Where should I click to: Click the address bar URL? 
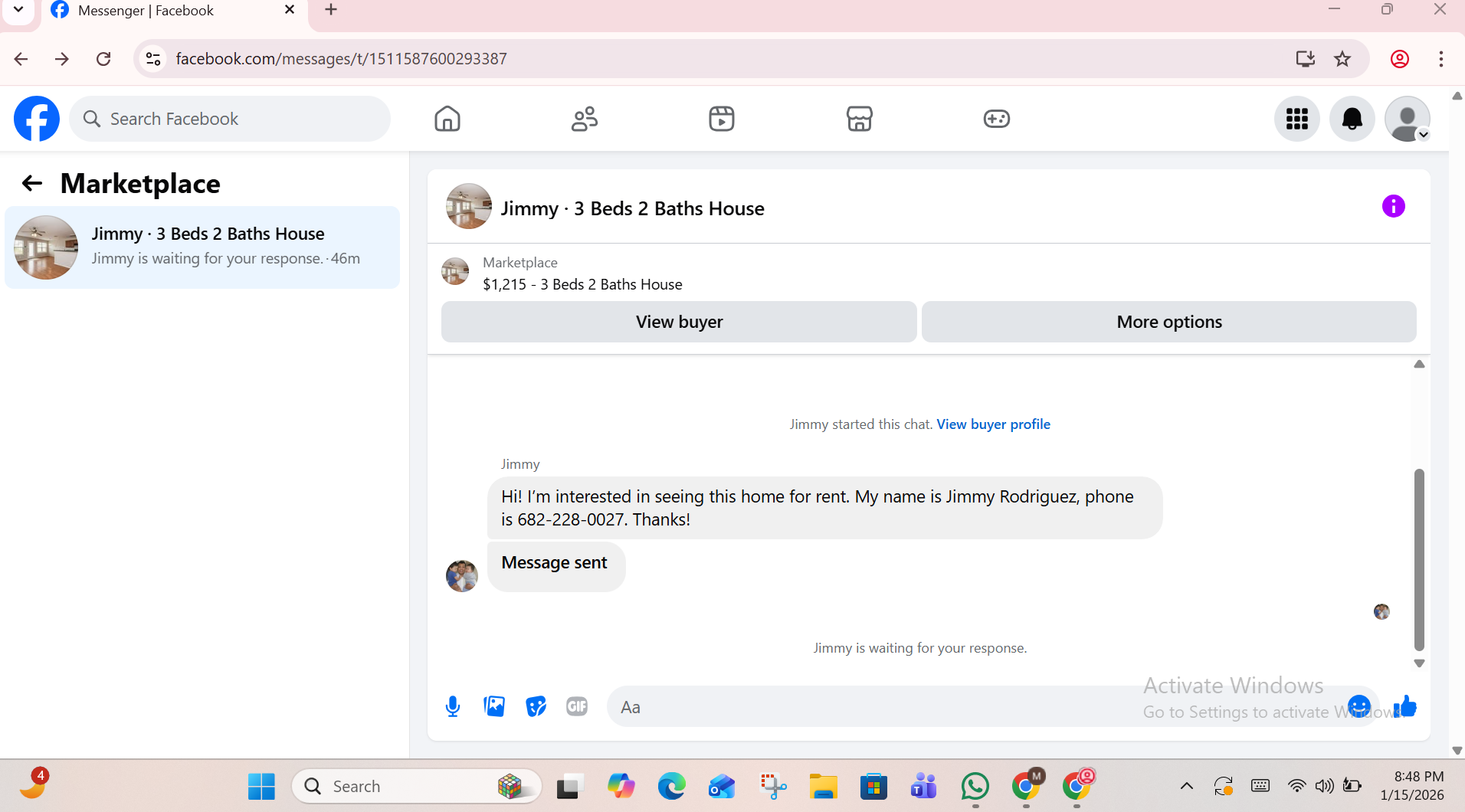tap(341, 59)
